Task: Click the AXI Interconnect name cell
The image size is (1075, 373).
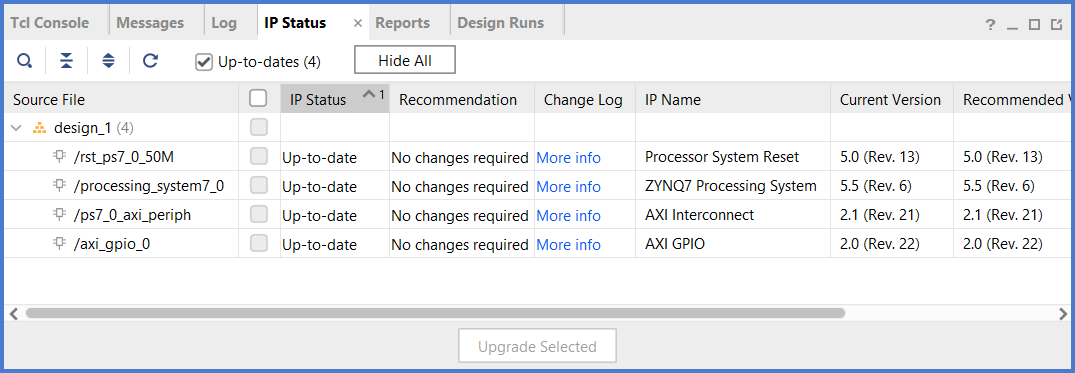Action: click(699, 215)
